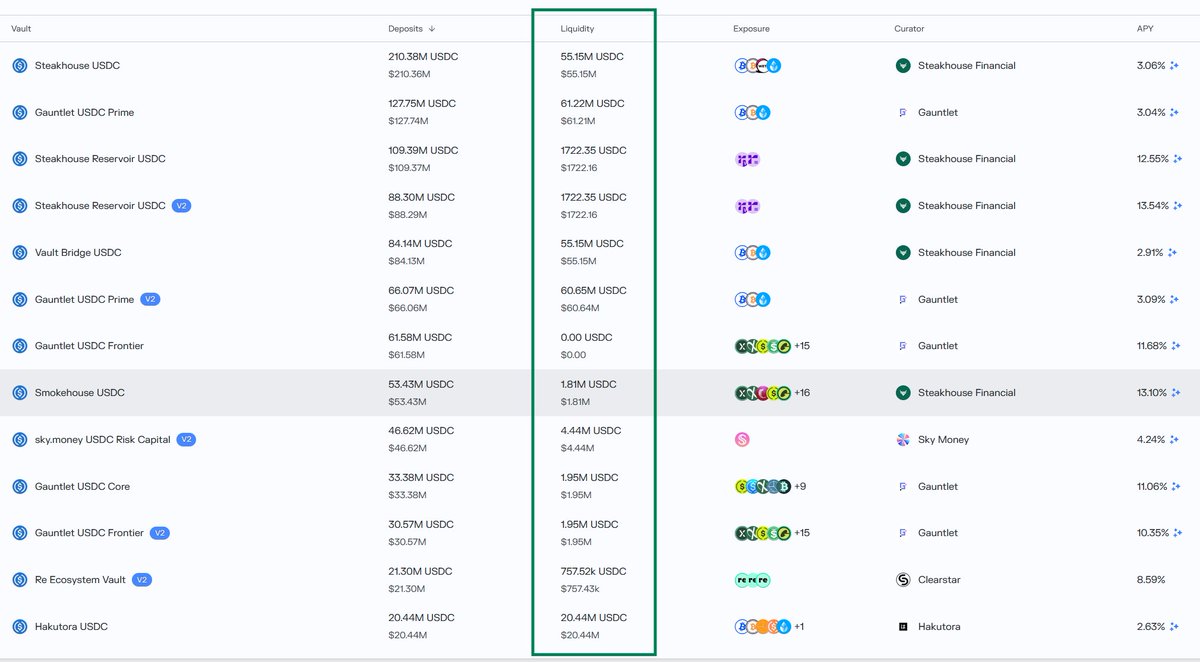
Task: Click the Vault column header
Action: click(21, 29)
